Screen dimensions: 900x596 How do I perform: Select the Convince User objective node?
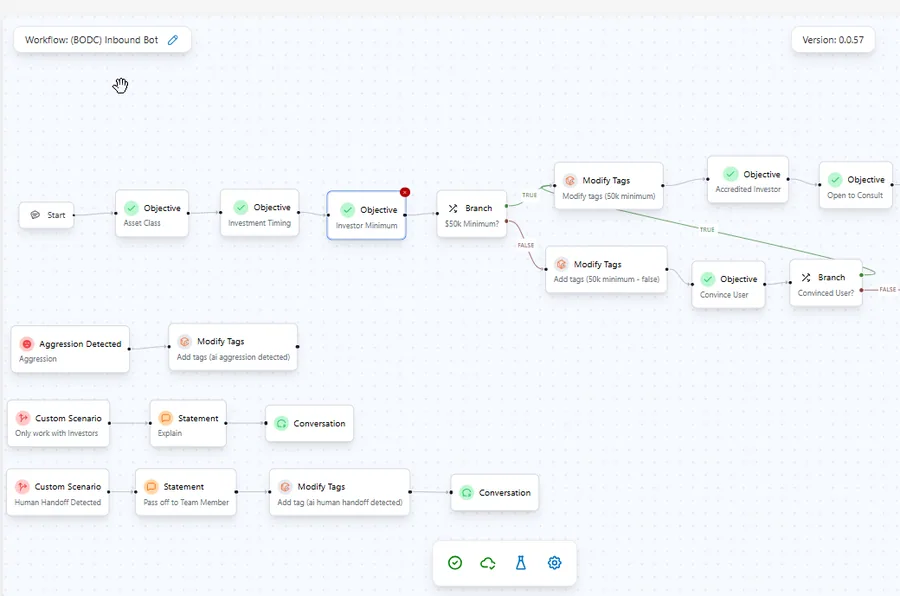coord(728,285)
